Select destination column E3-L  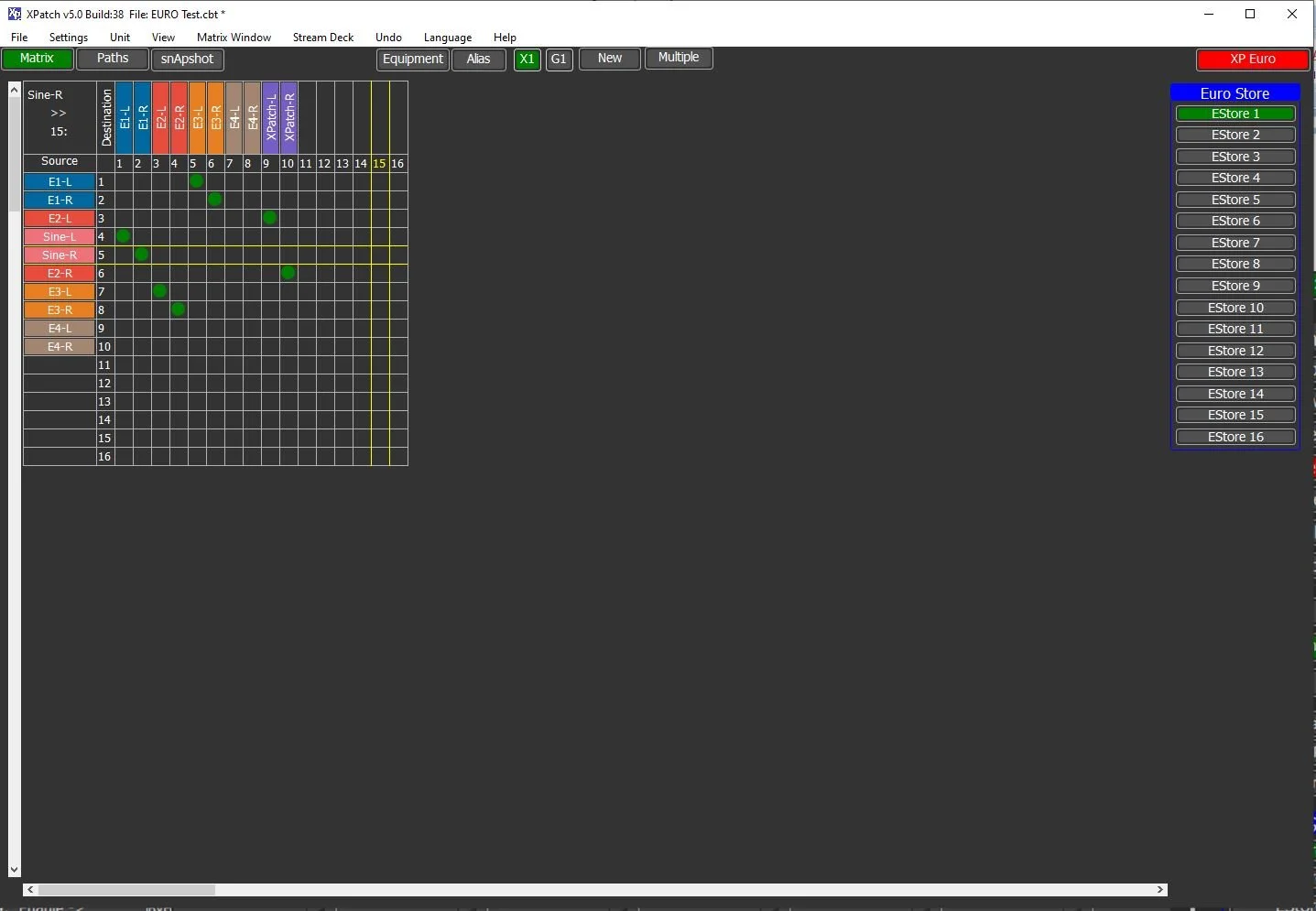click(x=197, y=118)
